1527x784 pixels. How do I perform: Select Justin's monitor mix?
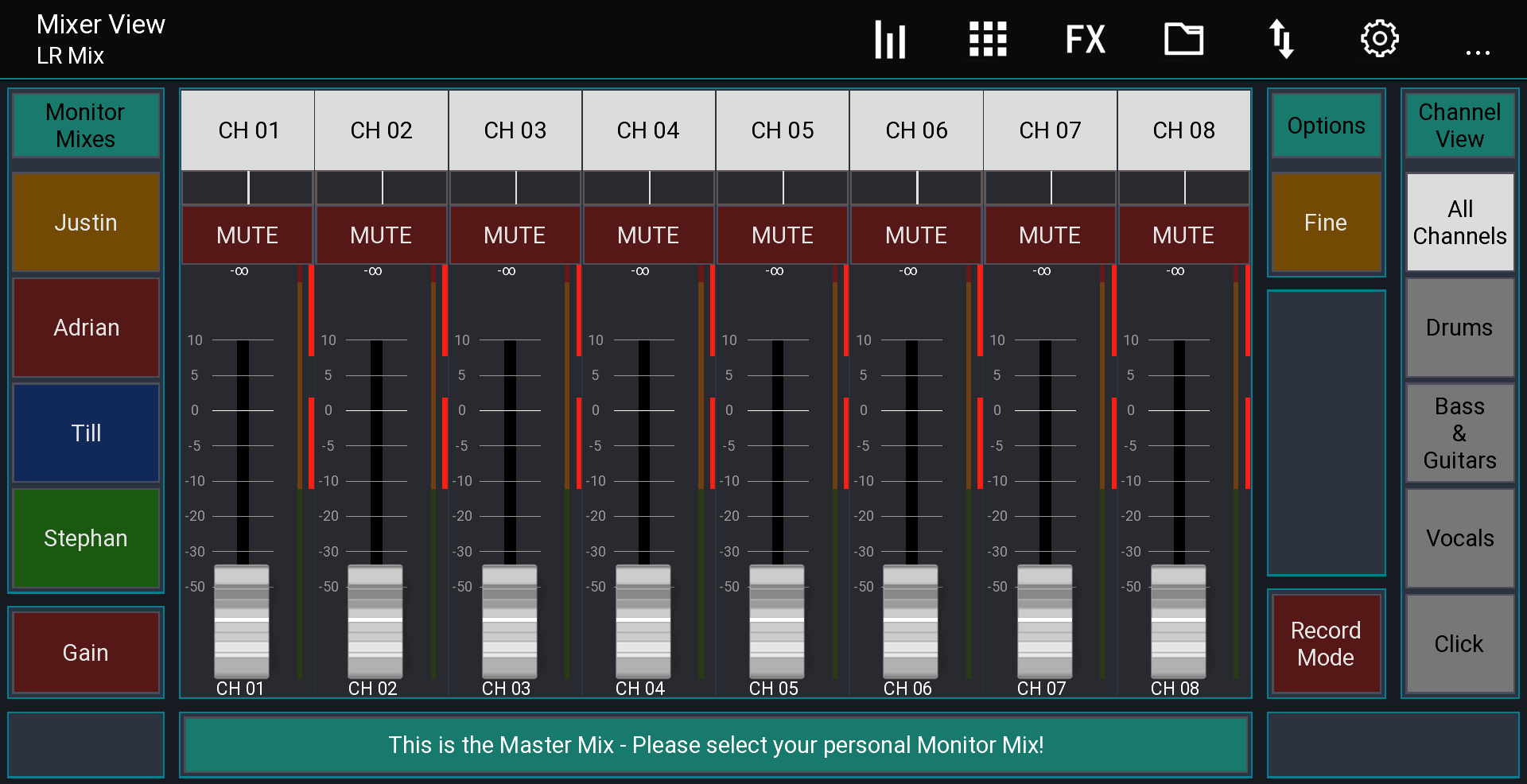coord(85,223)
